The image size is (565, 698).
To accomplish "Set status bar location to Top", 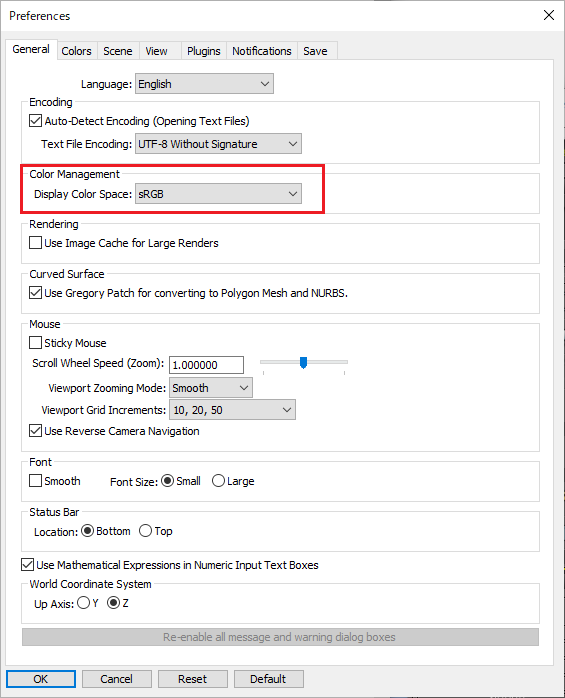I will tap(146, 531).
